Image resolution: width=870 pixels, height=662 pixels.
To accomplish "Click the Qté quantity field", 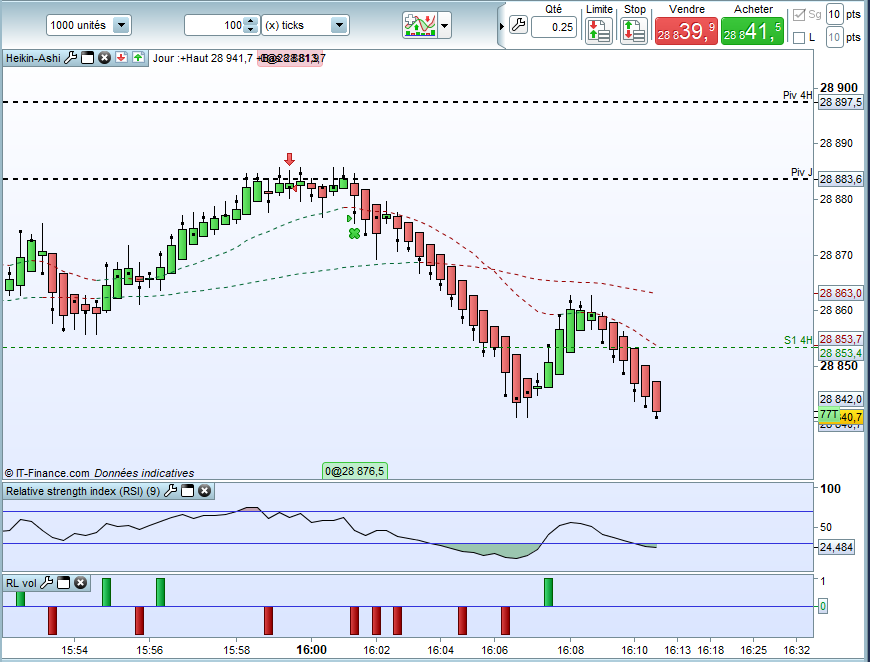I will [554, 27].
